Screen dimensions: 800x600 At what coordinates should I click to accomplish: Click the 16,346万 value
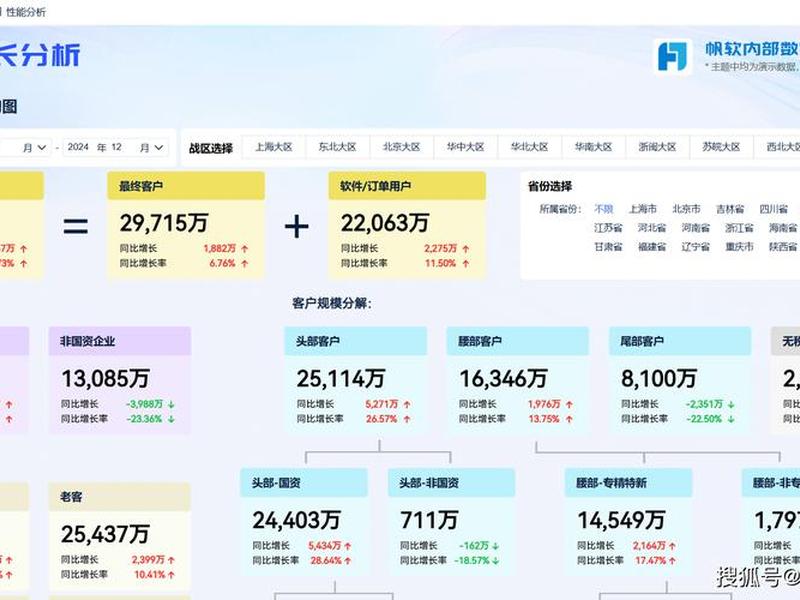click(x=503, y=379)
